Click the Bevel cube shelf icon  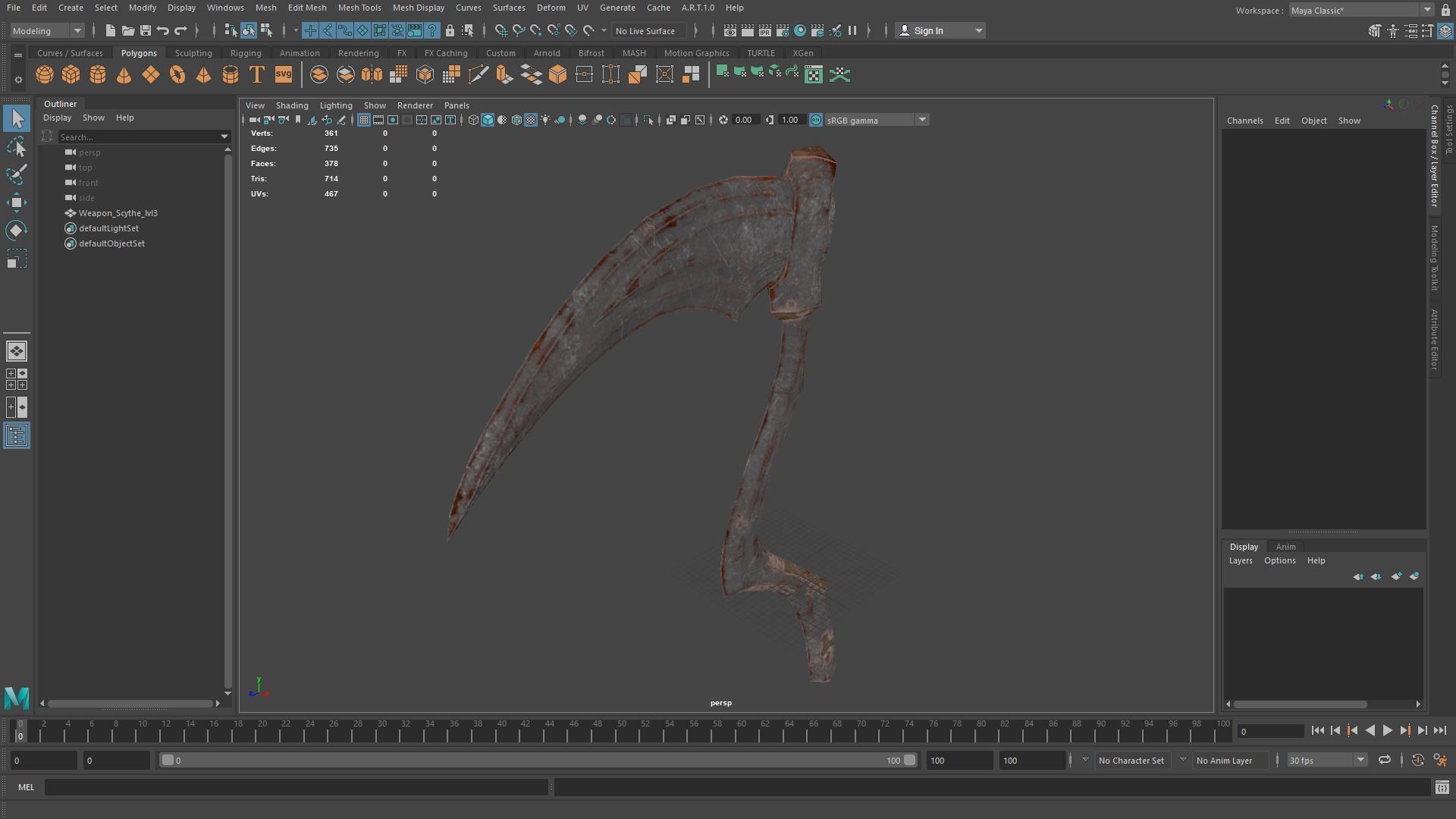[557, 74]
